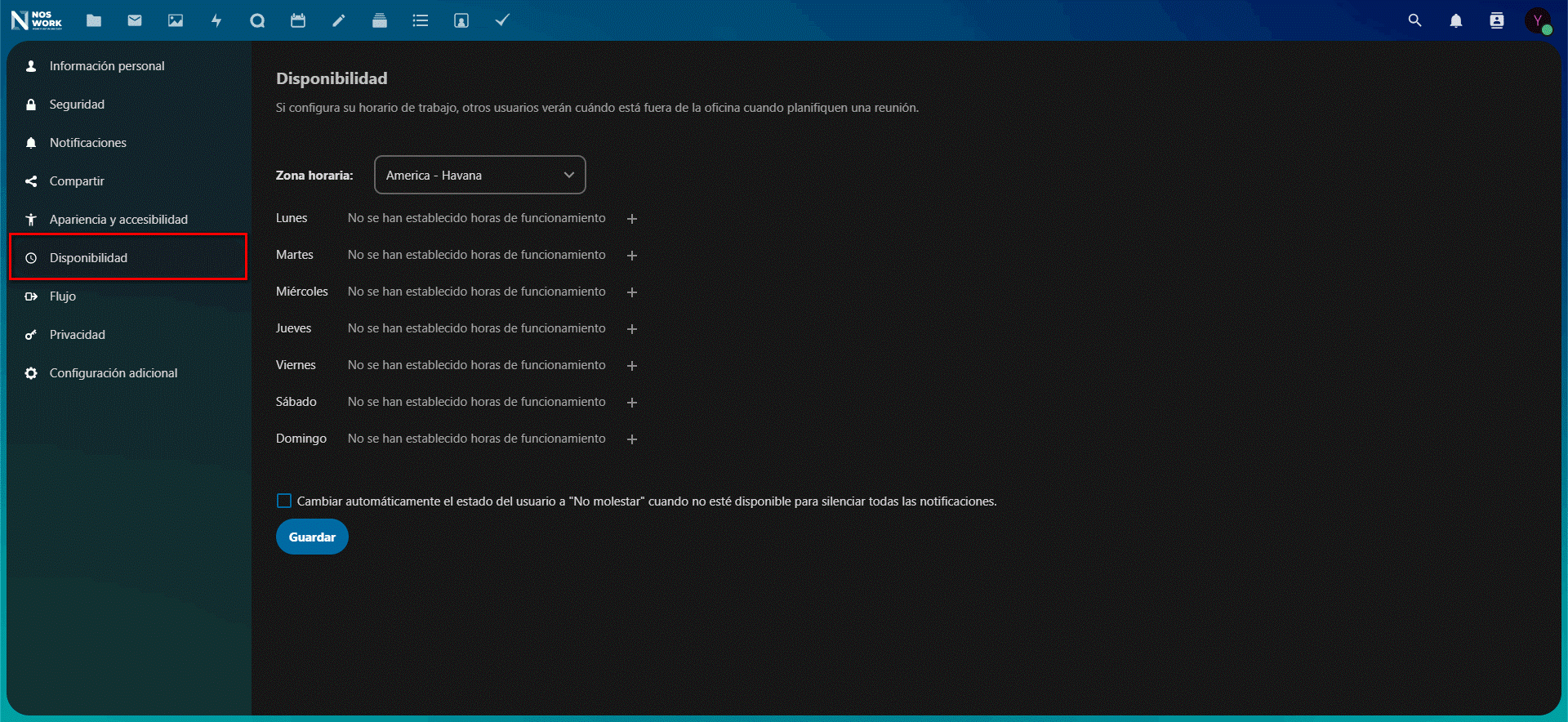The image size is (1568, 722).
Task: Open Privacidad settings section
Action: [129, 335]
